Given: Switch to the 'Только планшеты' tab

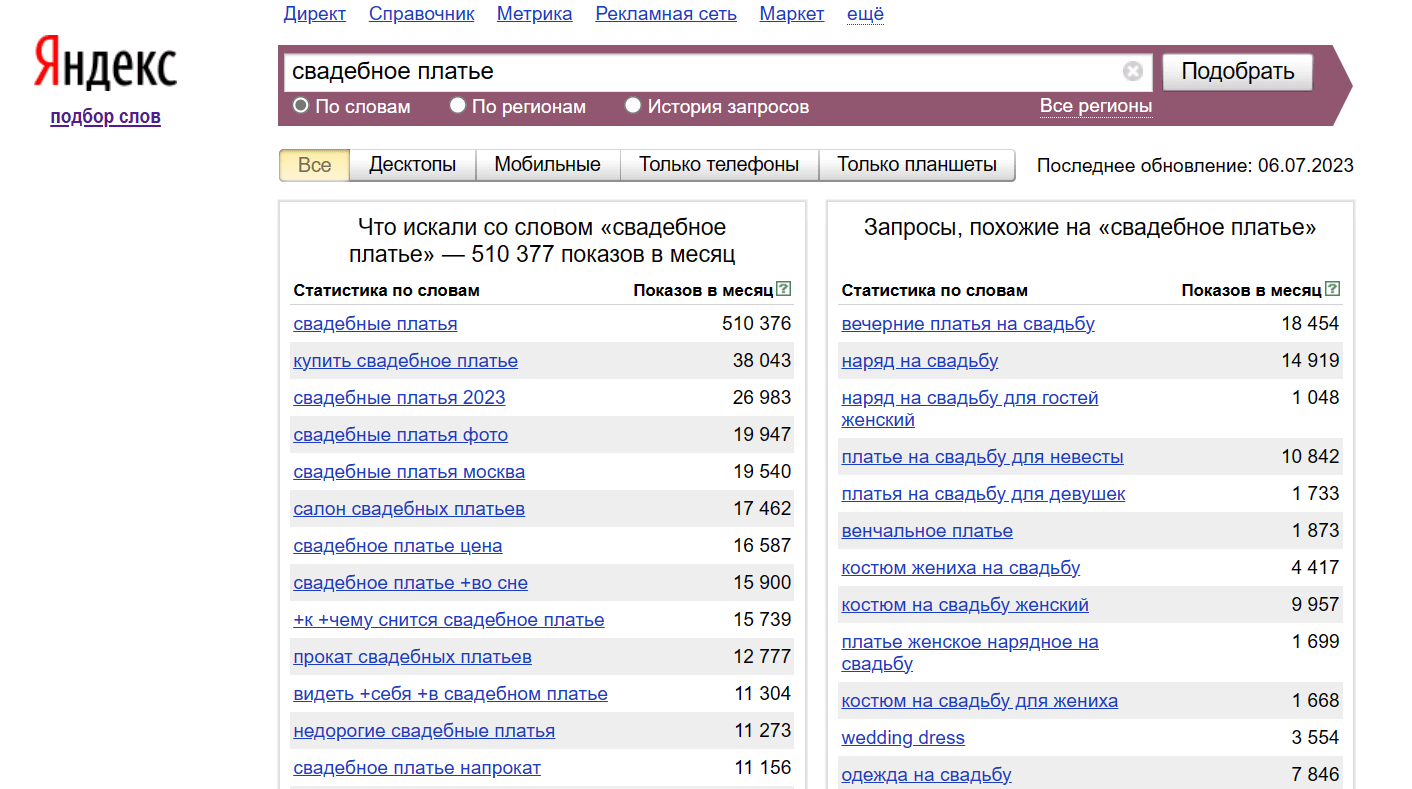Looking at the screenshot, I should coord(917,165).
